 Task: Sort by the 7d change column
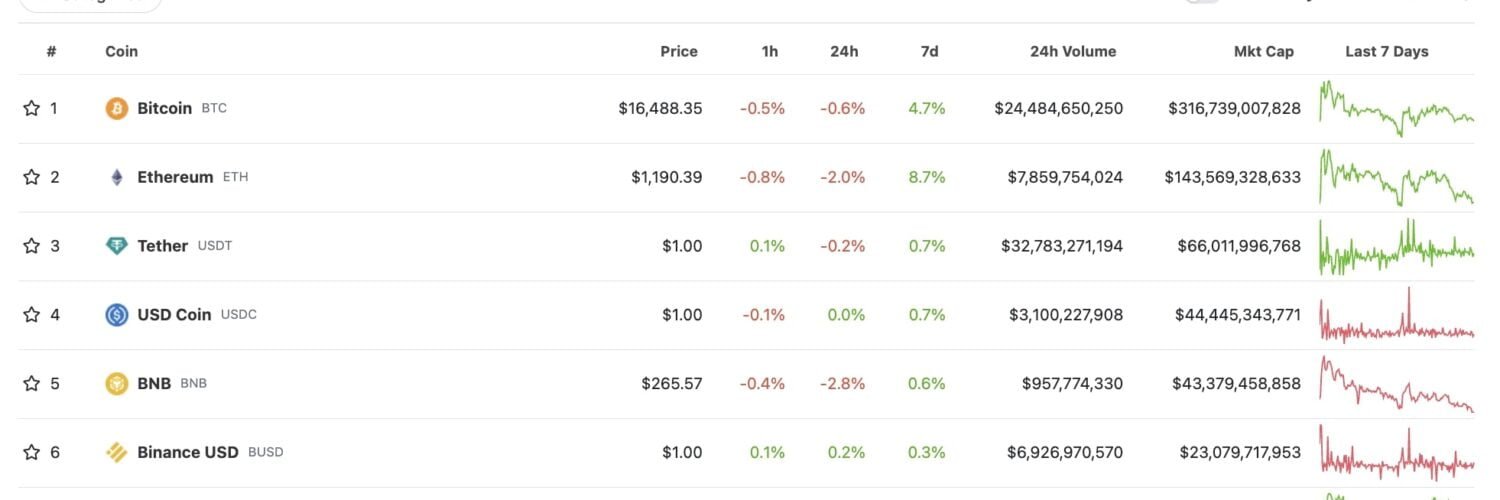[x=929, y=51]
